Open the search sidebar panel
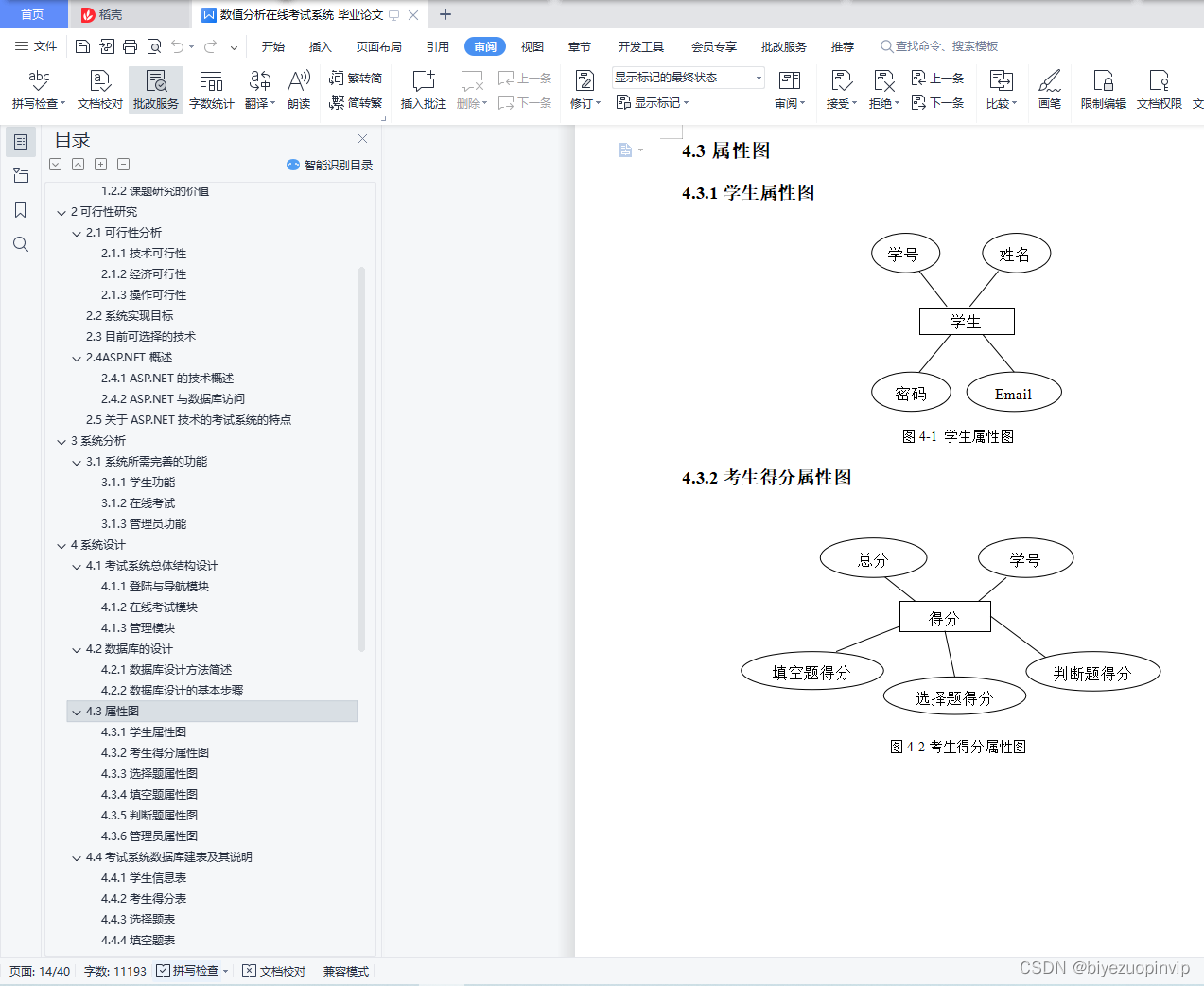1204x986 pixels. click(x=20, y=244)
